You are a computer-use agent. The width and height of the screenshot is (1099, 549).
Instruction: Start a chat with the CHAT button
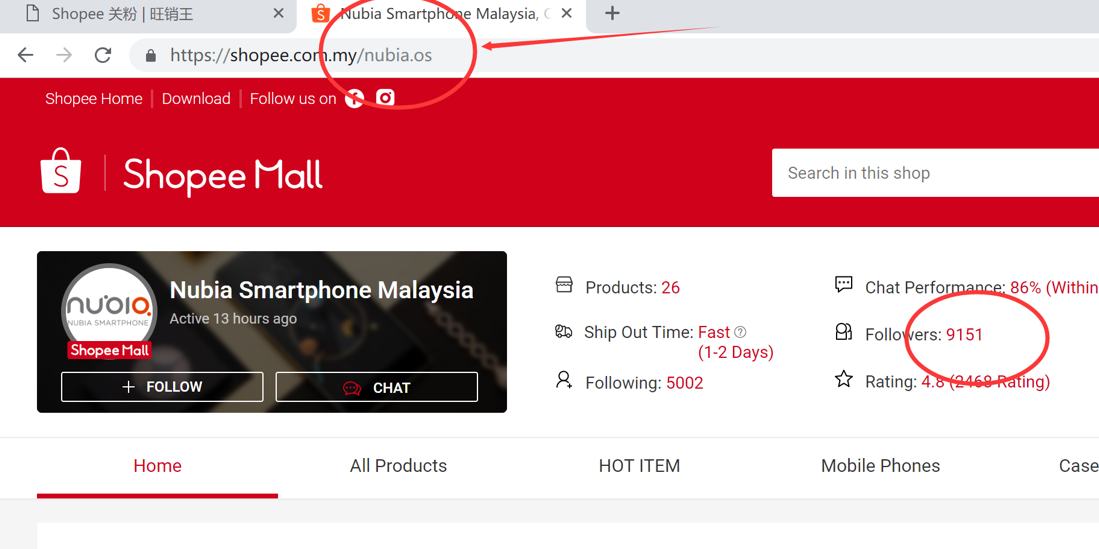tap(376, 387)
